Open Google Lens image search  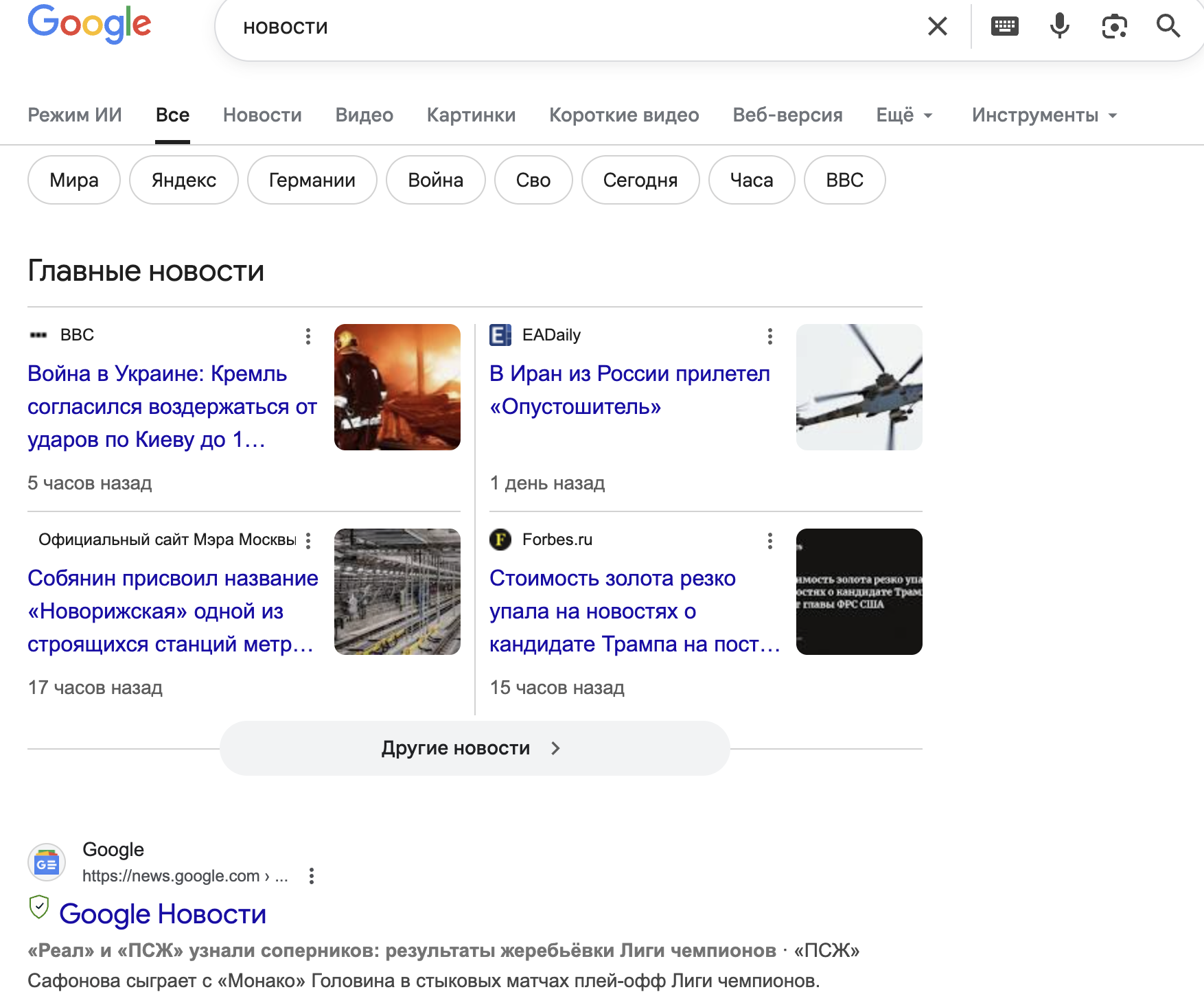click(x=1114, y=26)
